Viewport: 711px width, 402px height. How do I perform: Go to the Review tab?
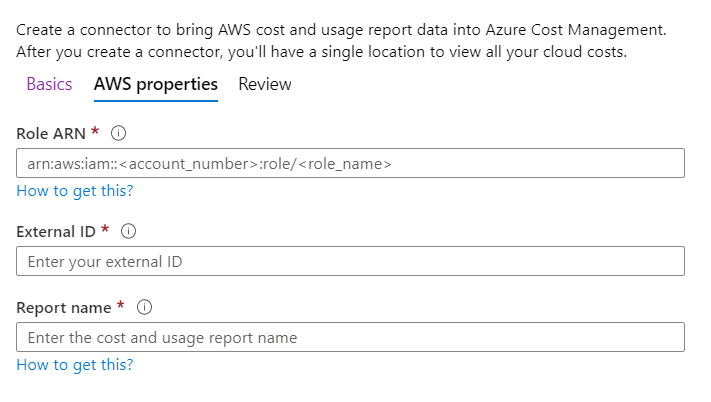265,84
